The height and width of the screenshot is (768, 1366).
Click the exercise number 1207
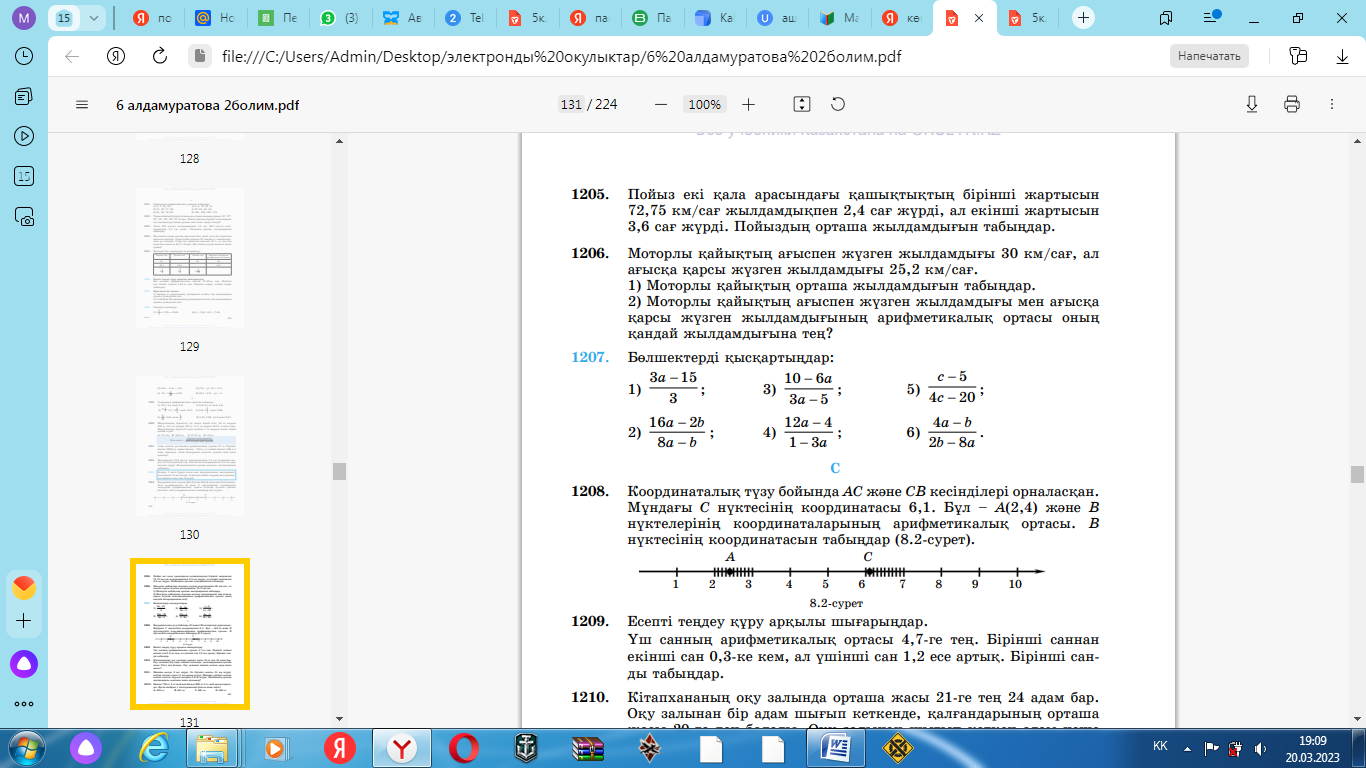590,357
